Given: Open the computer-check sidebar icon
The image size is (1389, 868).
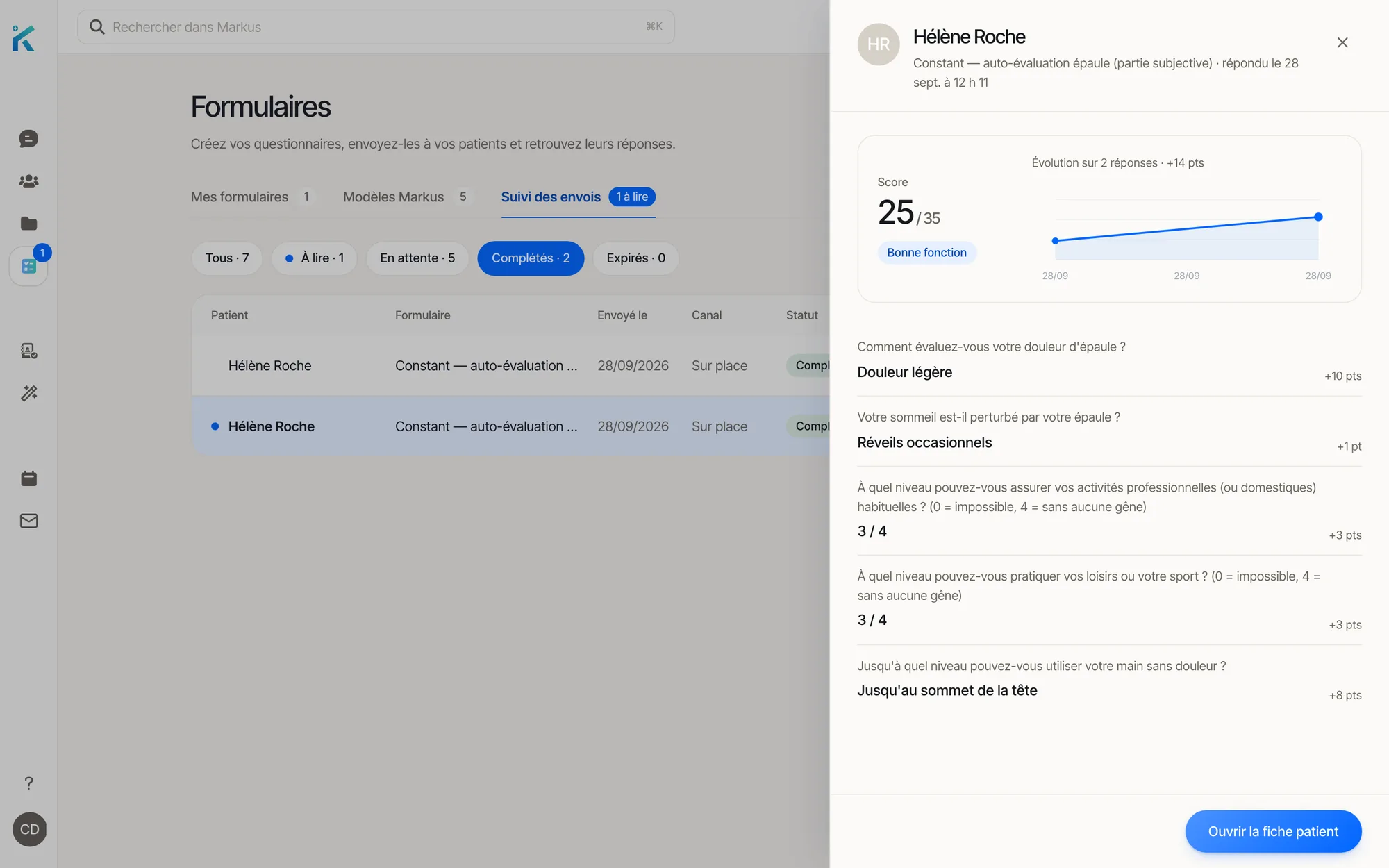Looking at the screenshot, I should pos(28,351).
